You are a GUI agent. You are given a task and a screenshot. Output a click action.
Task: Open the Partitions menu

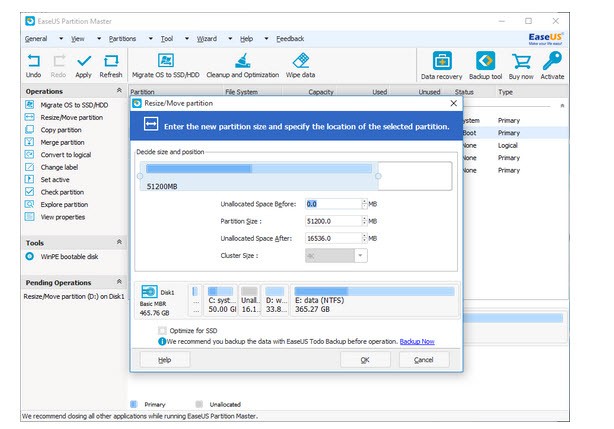click(123, 39)
